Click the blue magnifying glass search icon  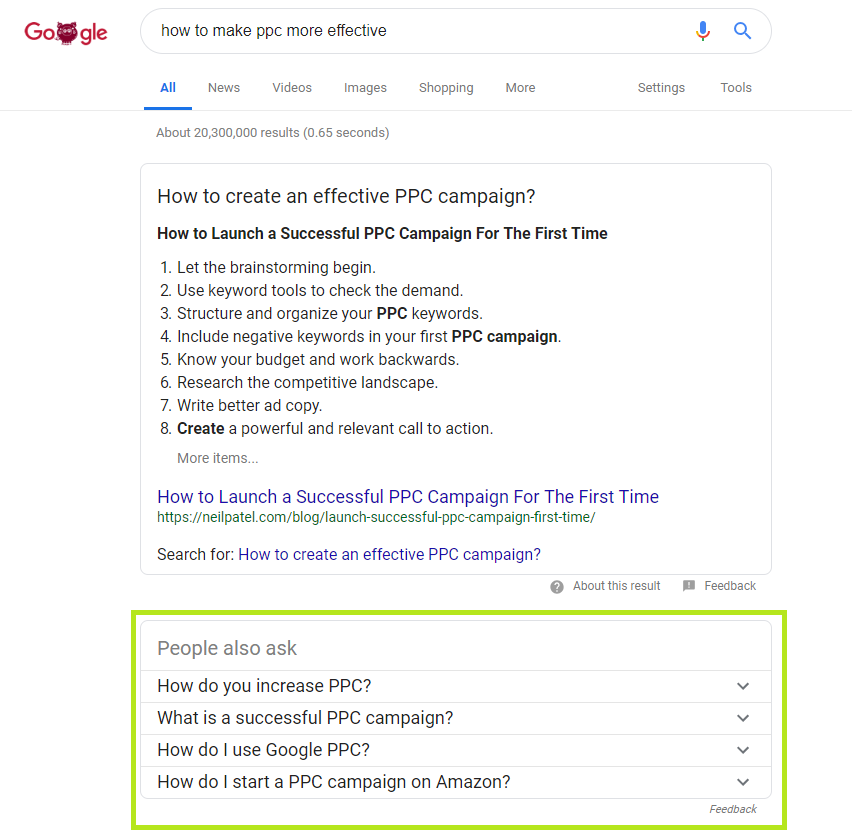click(x=742, y=31)
